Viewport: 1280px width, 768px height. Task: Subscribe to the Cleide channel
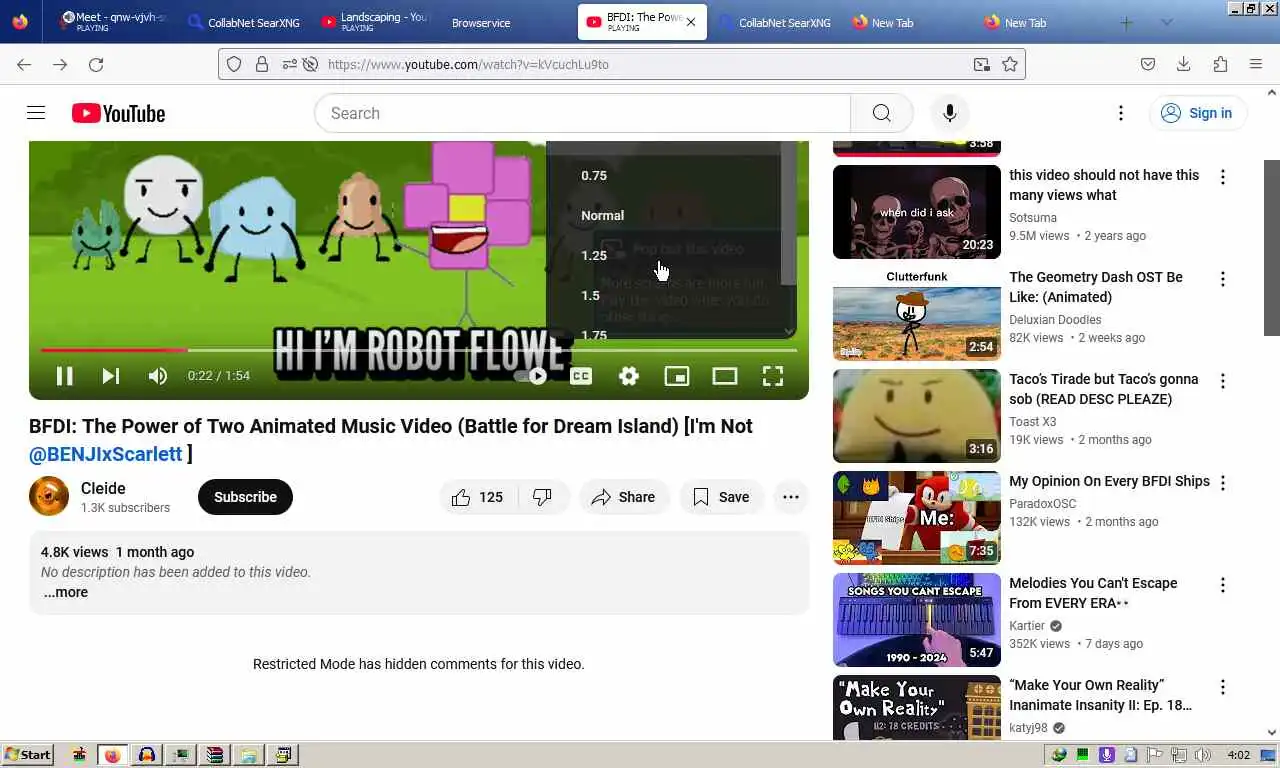point(245,497)
